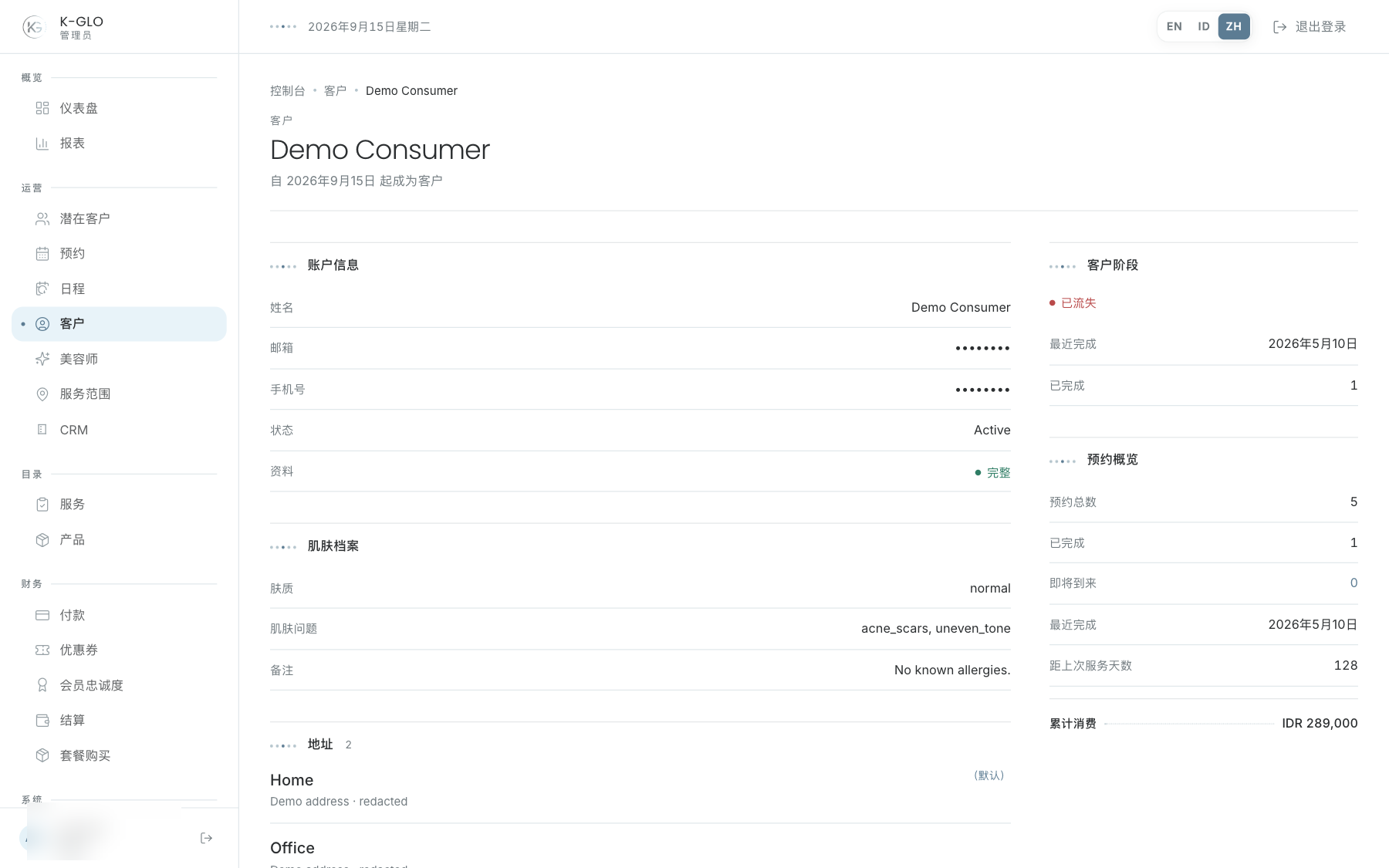
Task: Open the 会员忠诚度 badge icon
Action: coord(42,685)
